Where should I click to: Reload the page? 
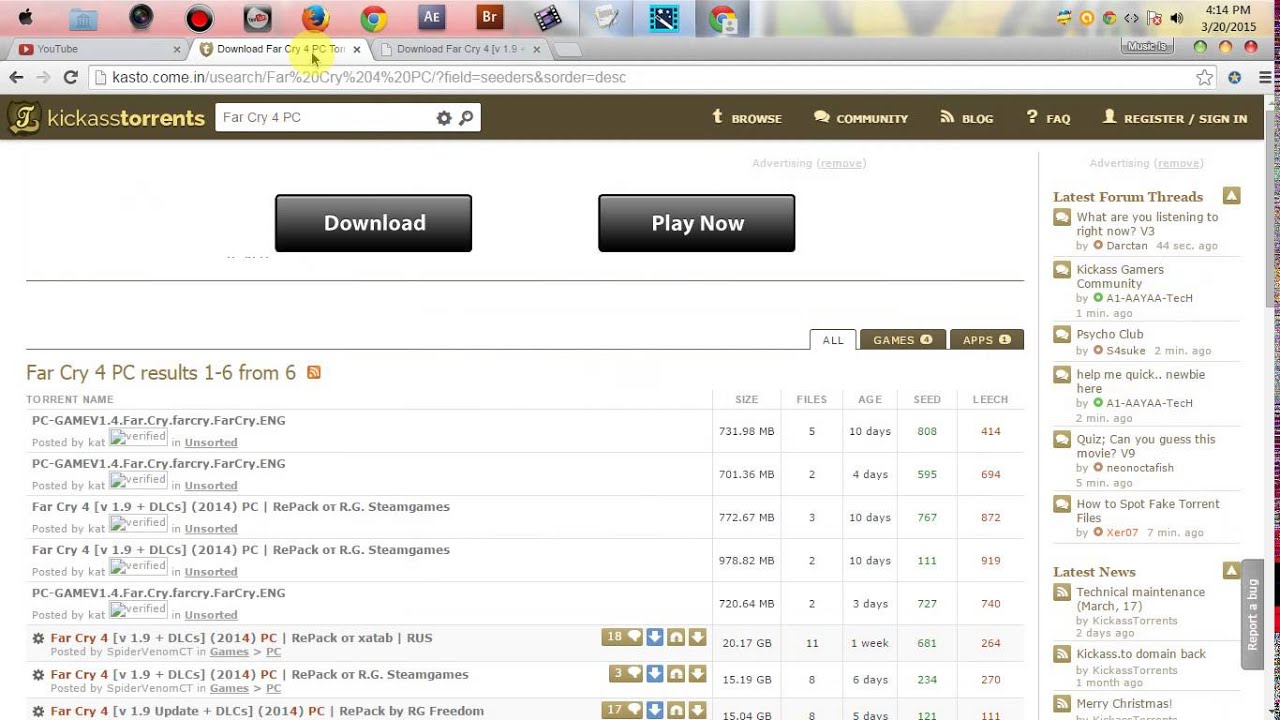(x=70, y=77)
